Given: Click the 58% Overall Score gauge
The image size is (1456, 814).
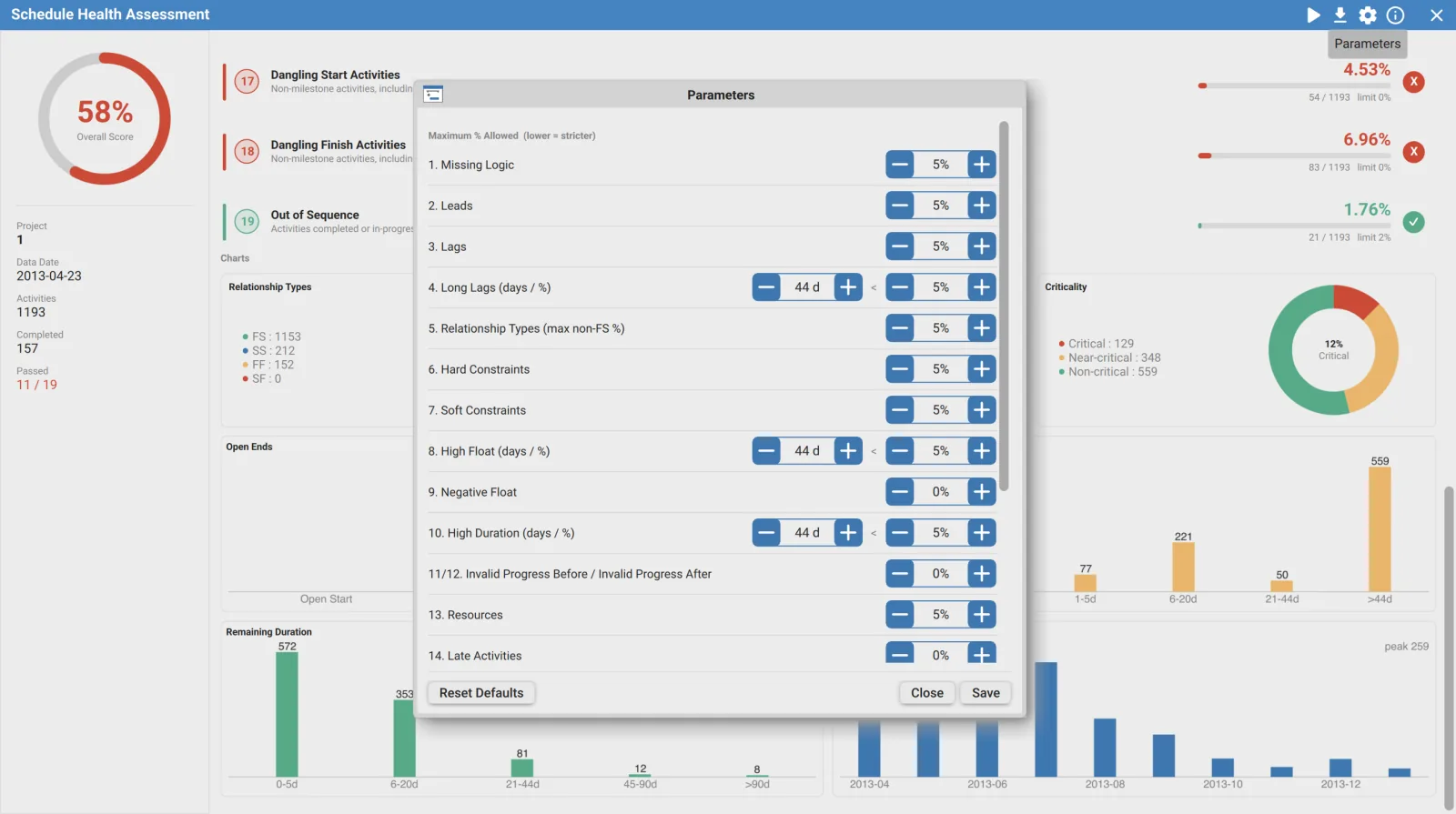Looking at the screenshot, I should pyautogui.click(x=105, y=118).
